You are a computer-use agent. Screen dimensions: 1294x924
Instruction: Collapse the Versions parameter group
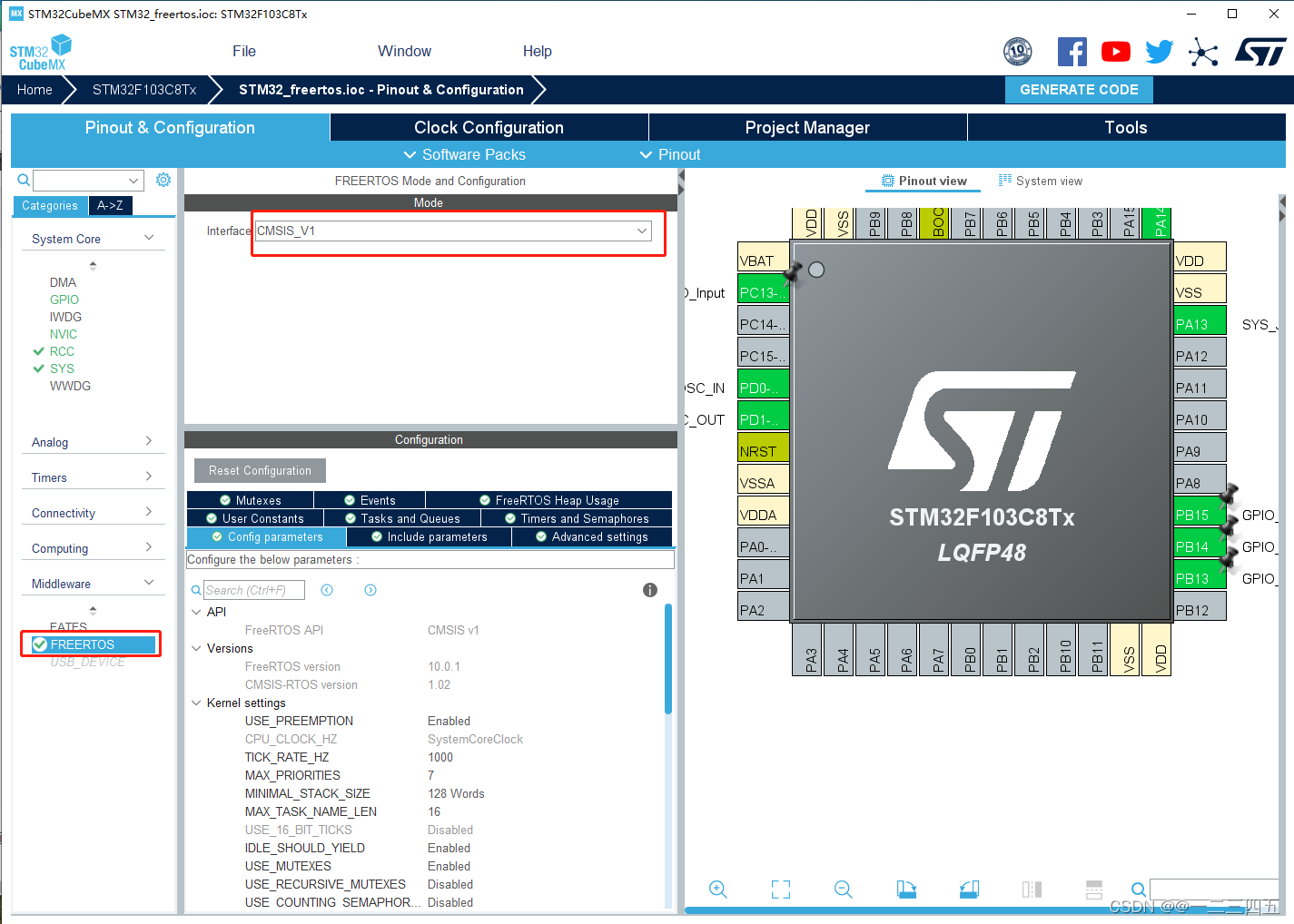(196, 648)
